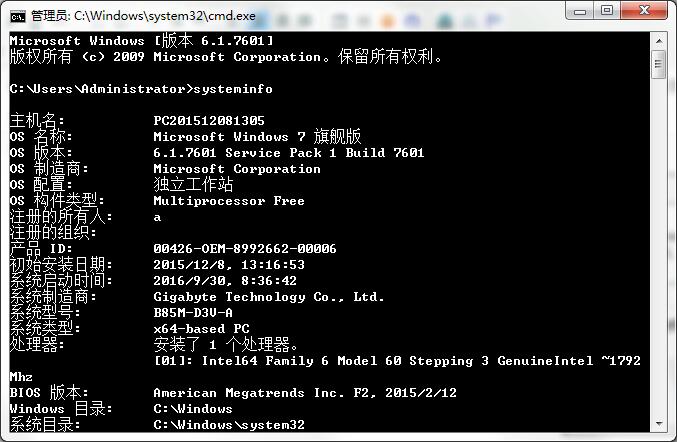Click the OS manufacturer Microsoft Corporation value
This screenshot has width=677, height=442.
click(x=237, y=168)
